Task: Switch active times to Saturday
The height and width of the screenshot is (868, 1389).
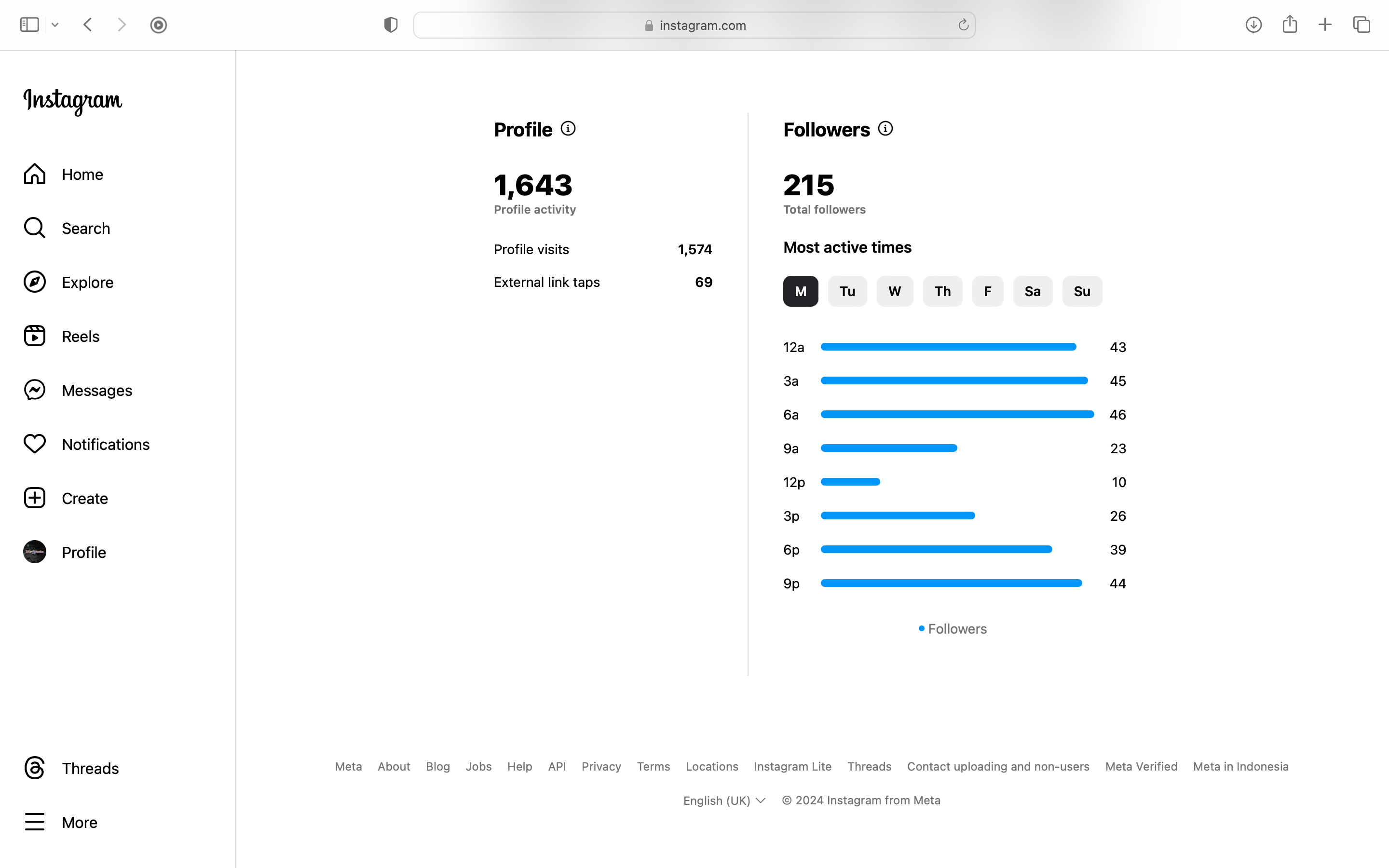Action: (1032, 291)
